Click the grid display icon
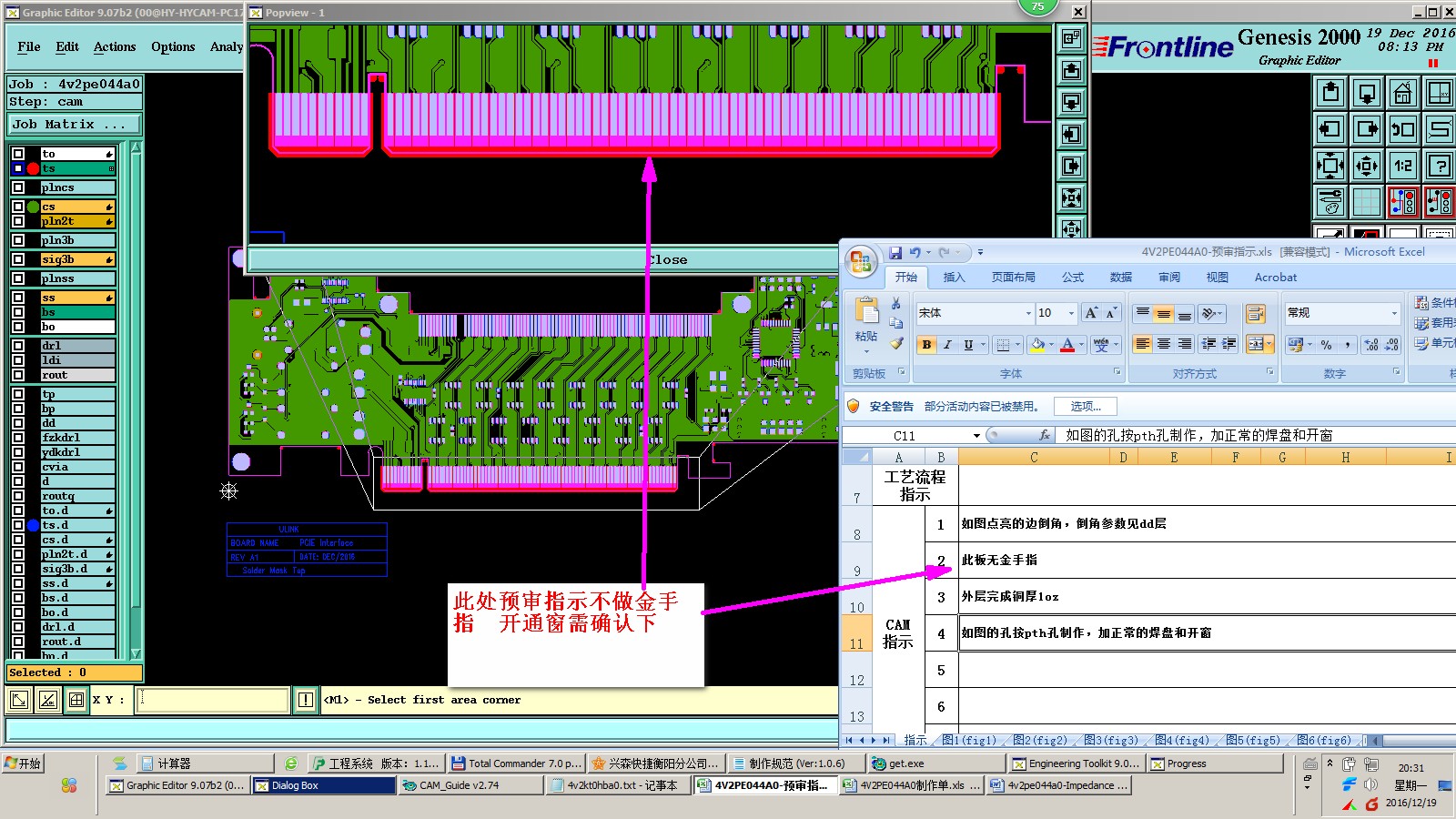This screenshot has width=1456, height=819. [x=1366, y=202]
